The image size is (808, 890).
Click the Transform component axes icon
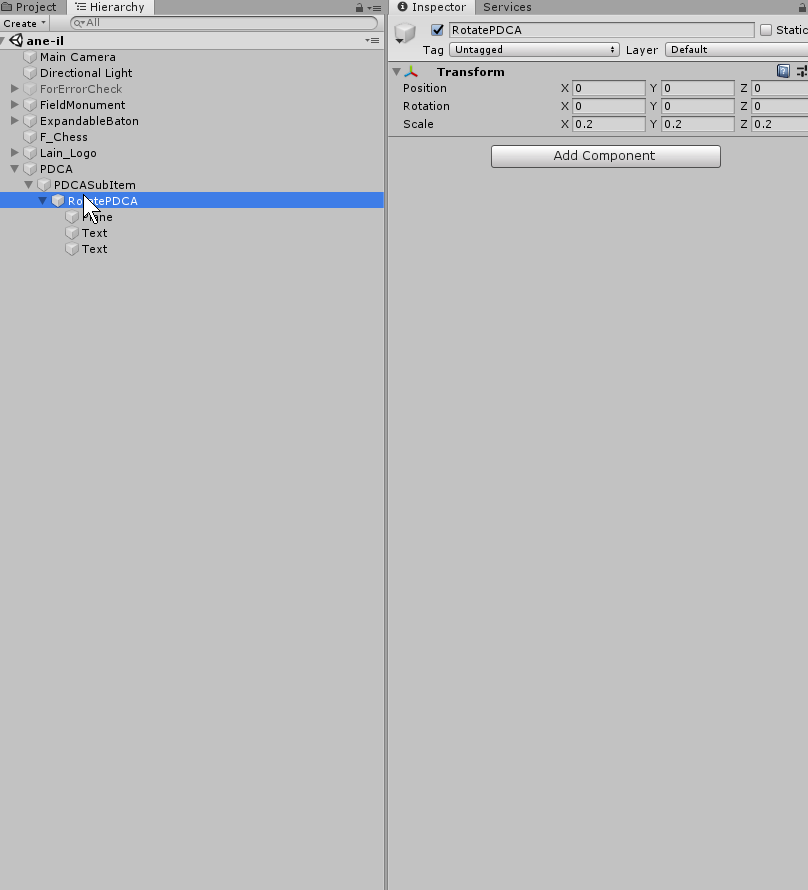411,72
